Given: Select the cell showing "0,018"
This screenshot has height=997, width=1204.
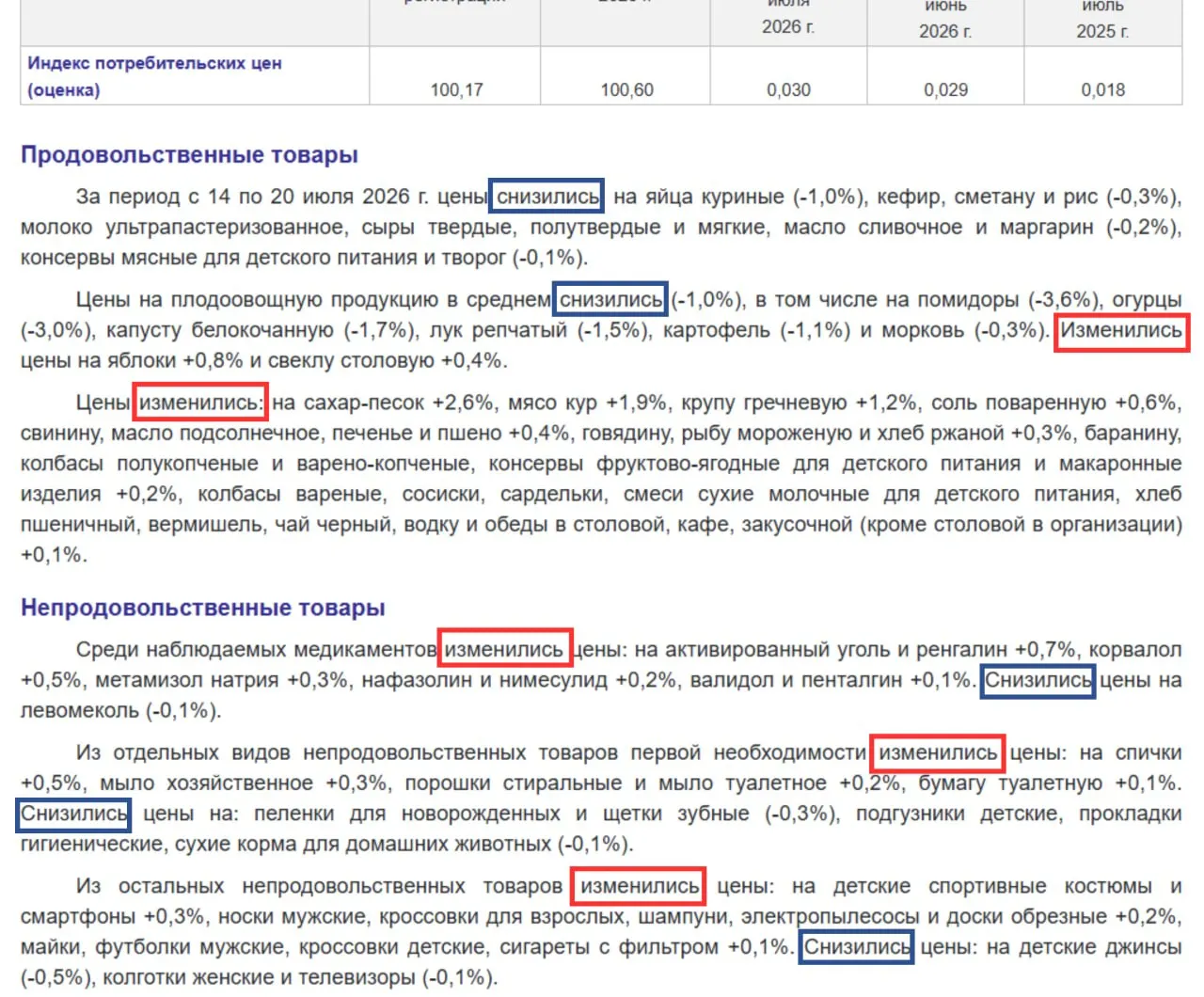Looking at the screenshot, I should click(1102, 90).
